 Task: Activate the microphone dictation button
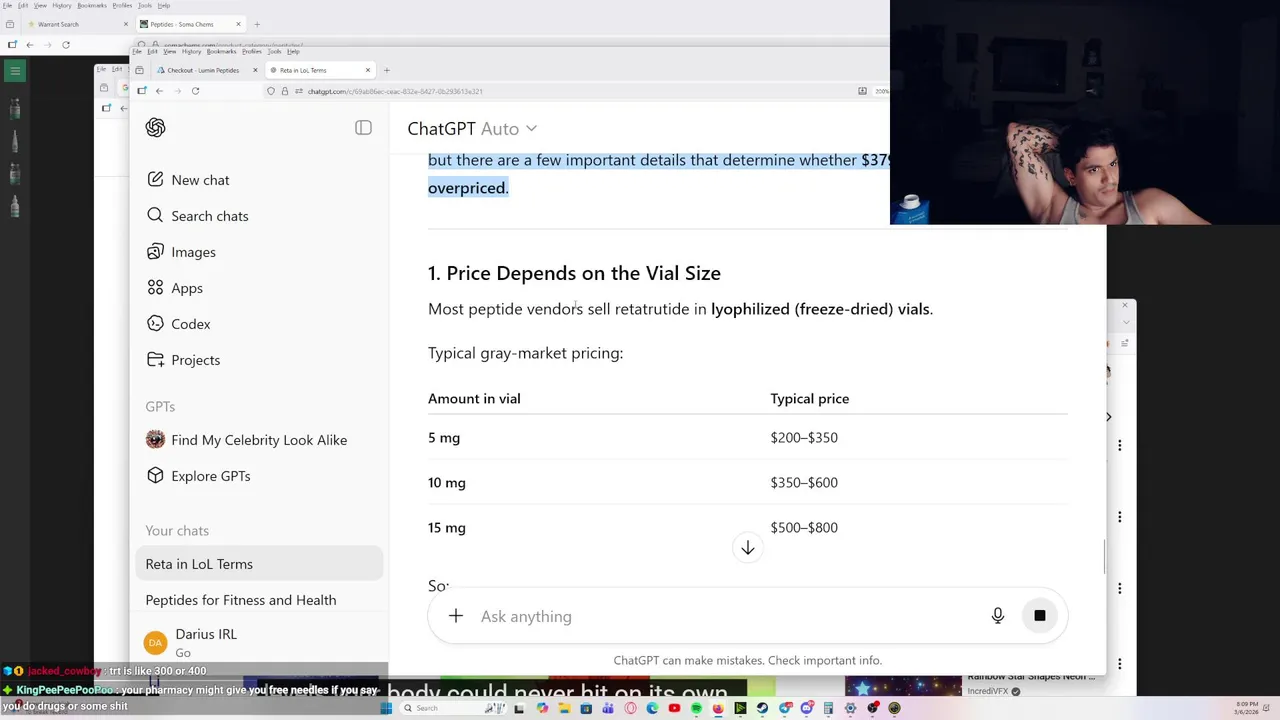[997, 616]
